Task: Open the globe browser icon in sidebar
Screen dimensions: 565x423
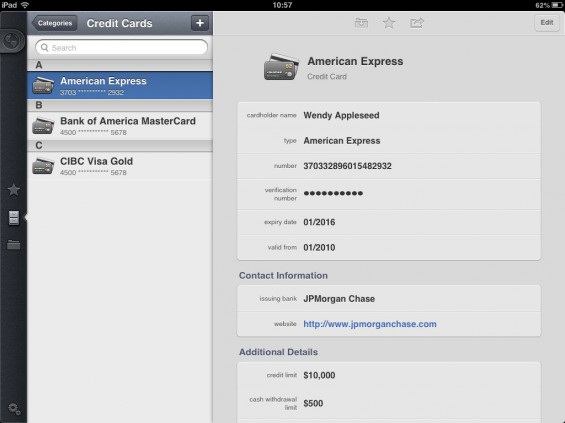Action: coord(12,41)
